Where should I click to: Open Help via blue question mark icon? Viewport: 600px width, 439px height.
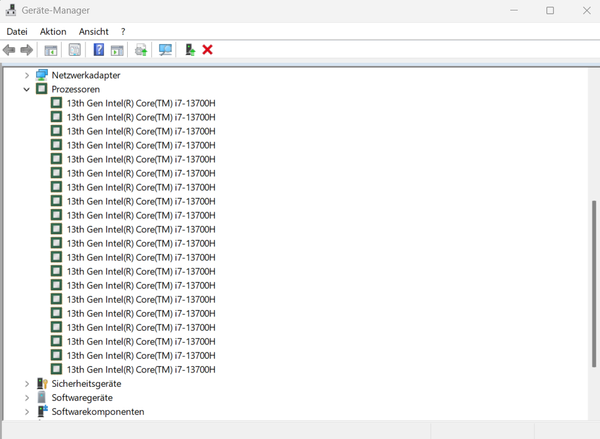[99, 49]
